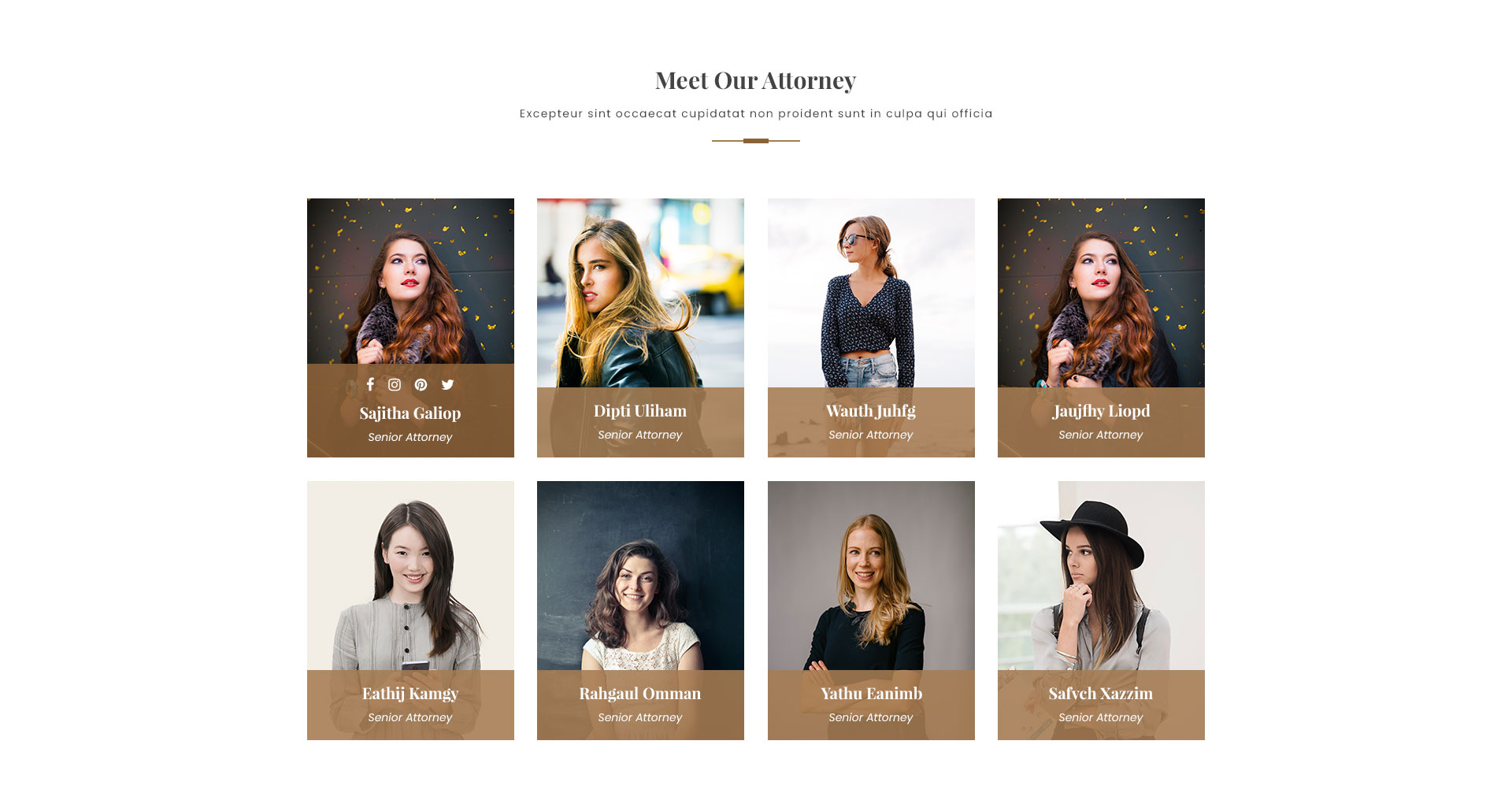Open Eathij Kamgy's name link
The height and width of the screenshot is (811, 1512).
410,694
